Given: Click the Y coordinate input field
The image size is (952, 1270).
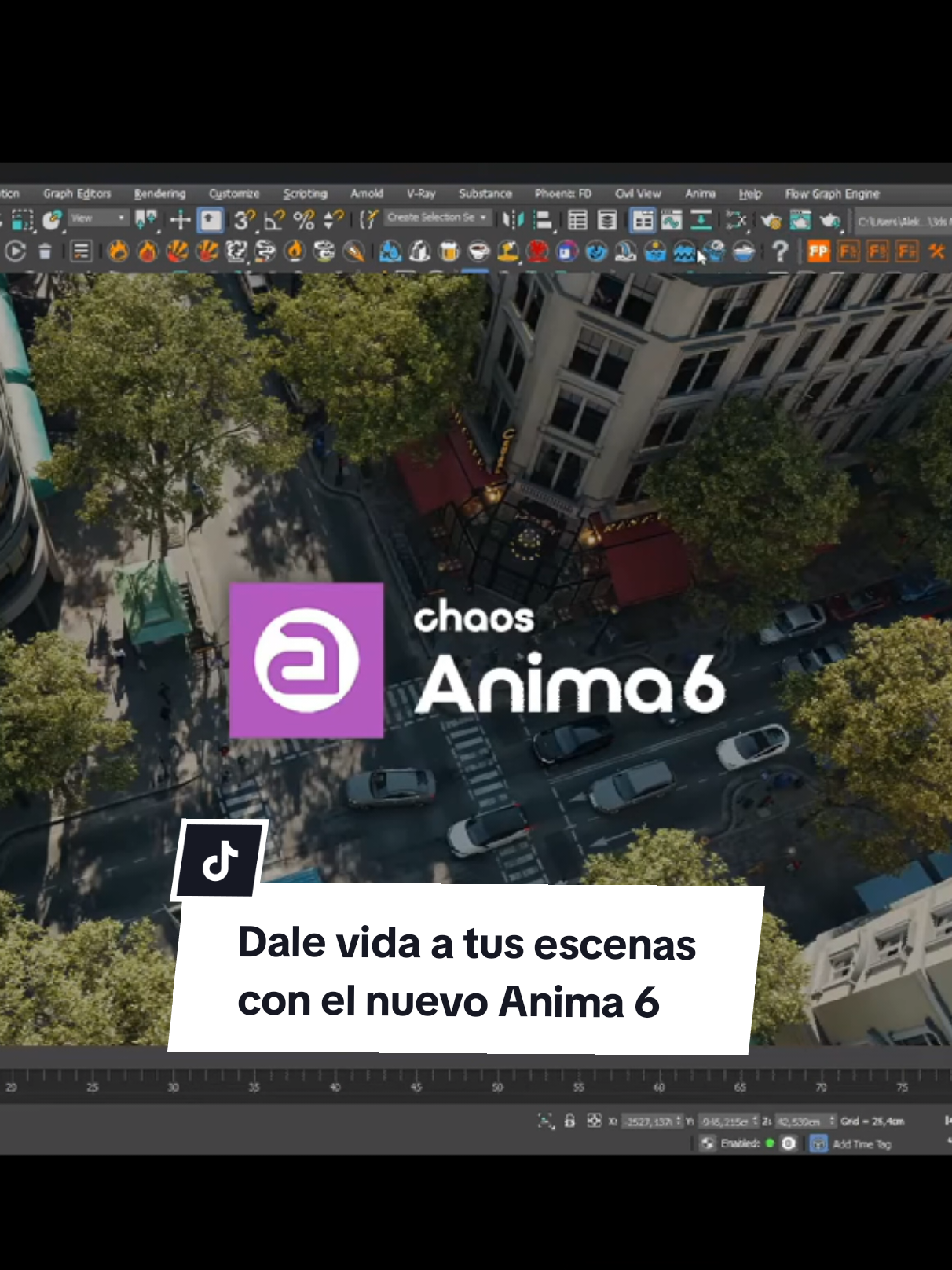Looking at the screenshot, I should 726,1121.
